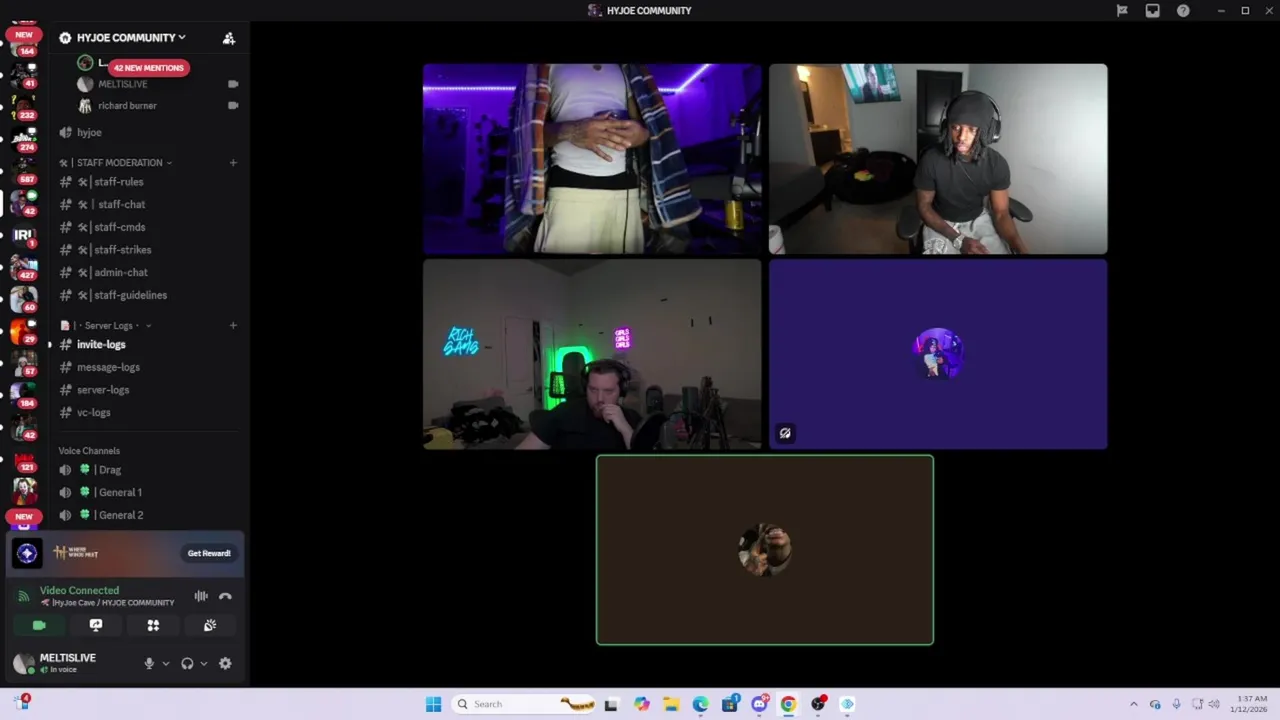
Task: Click the Video Connected status link
Action: (79, 590)
